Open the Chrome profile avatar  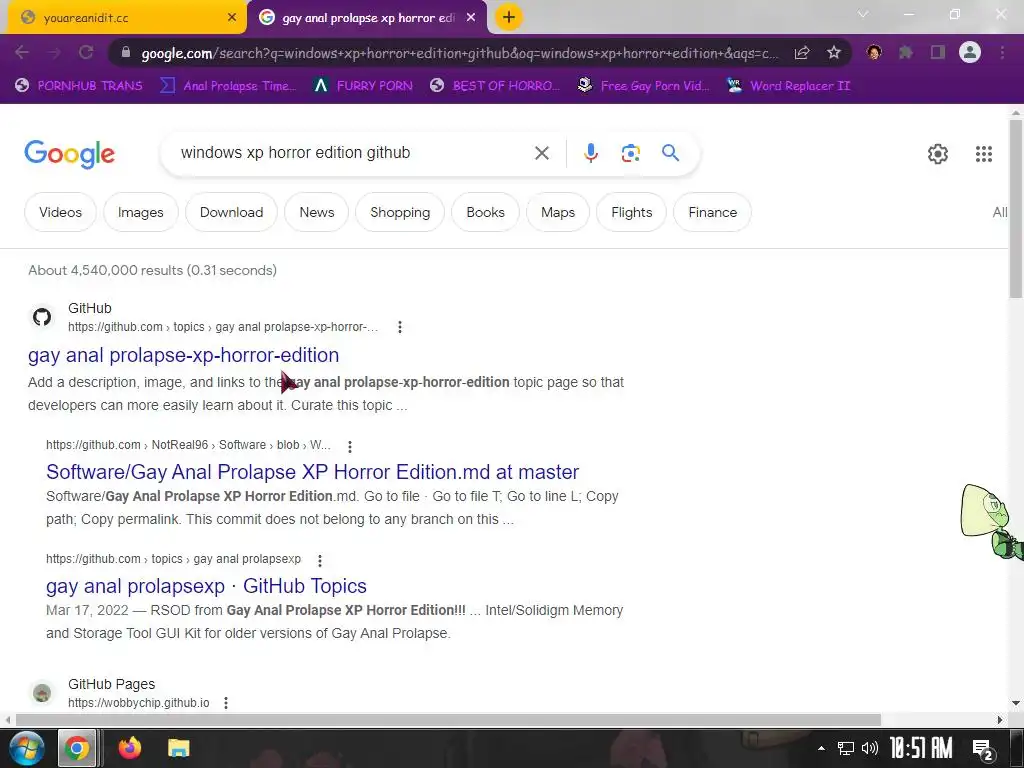click(970, 52)
